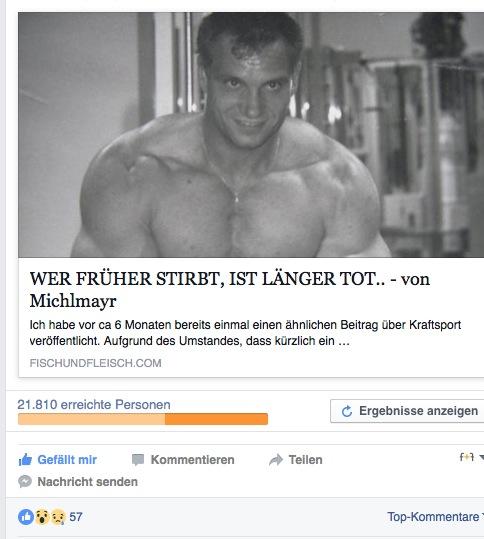Click the Kommentieren speech bubble icon
This screenshot has height=539, width=484.
click(138, 460)
